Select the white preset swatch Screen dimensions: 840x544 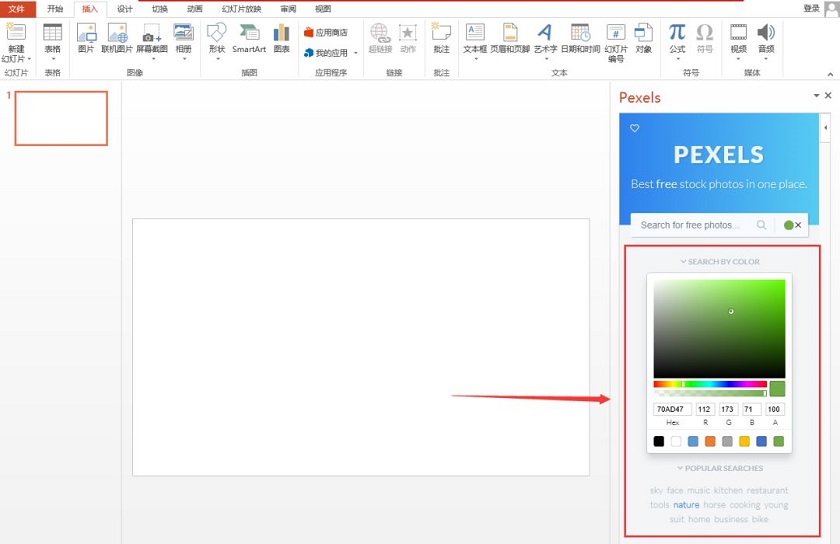(676, 441)
